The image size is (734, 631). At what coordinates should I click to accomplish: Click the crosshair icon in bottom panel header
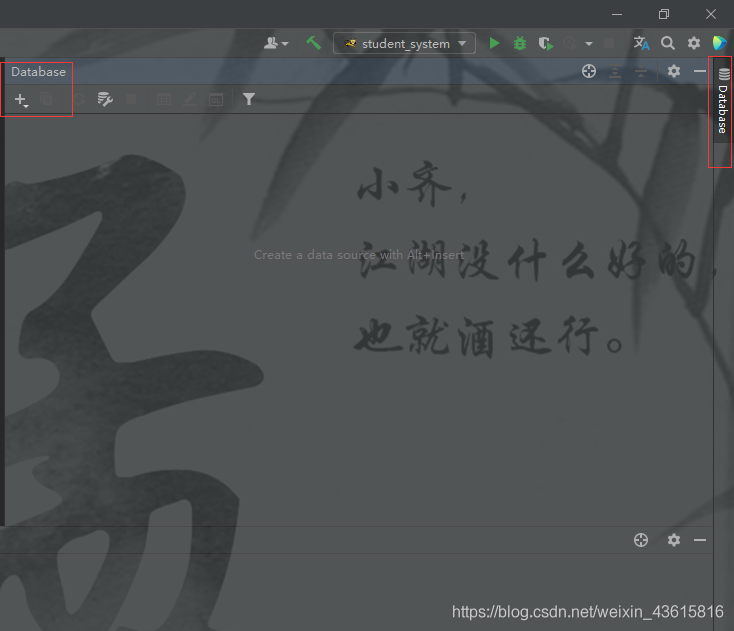coord(641,540)
